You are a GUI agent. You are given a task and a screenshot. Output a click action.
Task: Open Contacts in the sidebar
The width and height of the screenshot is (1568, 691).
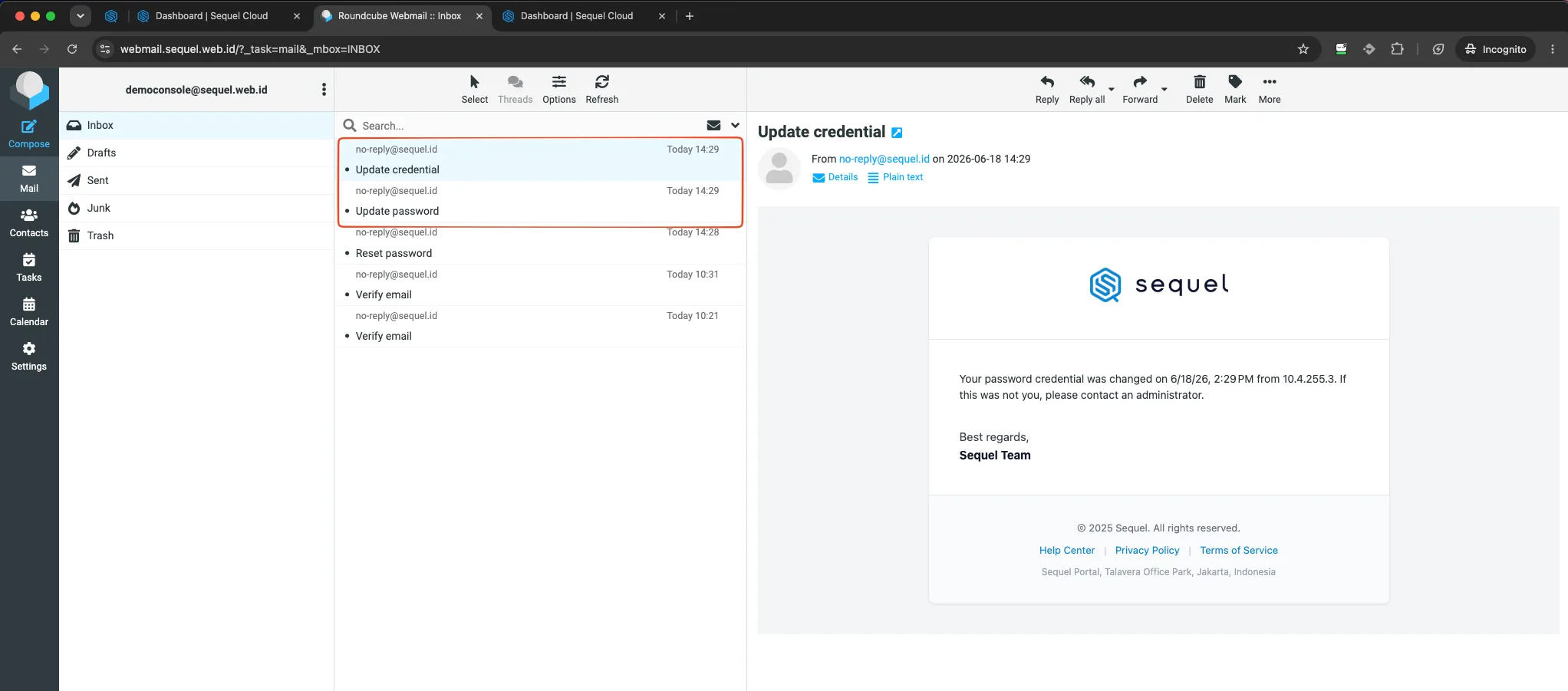[x=29, y=223]
